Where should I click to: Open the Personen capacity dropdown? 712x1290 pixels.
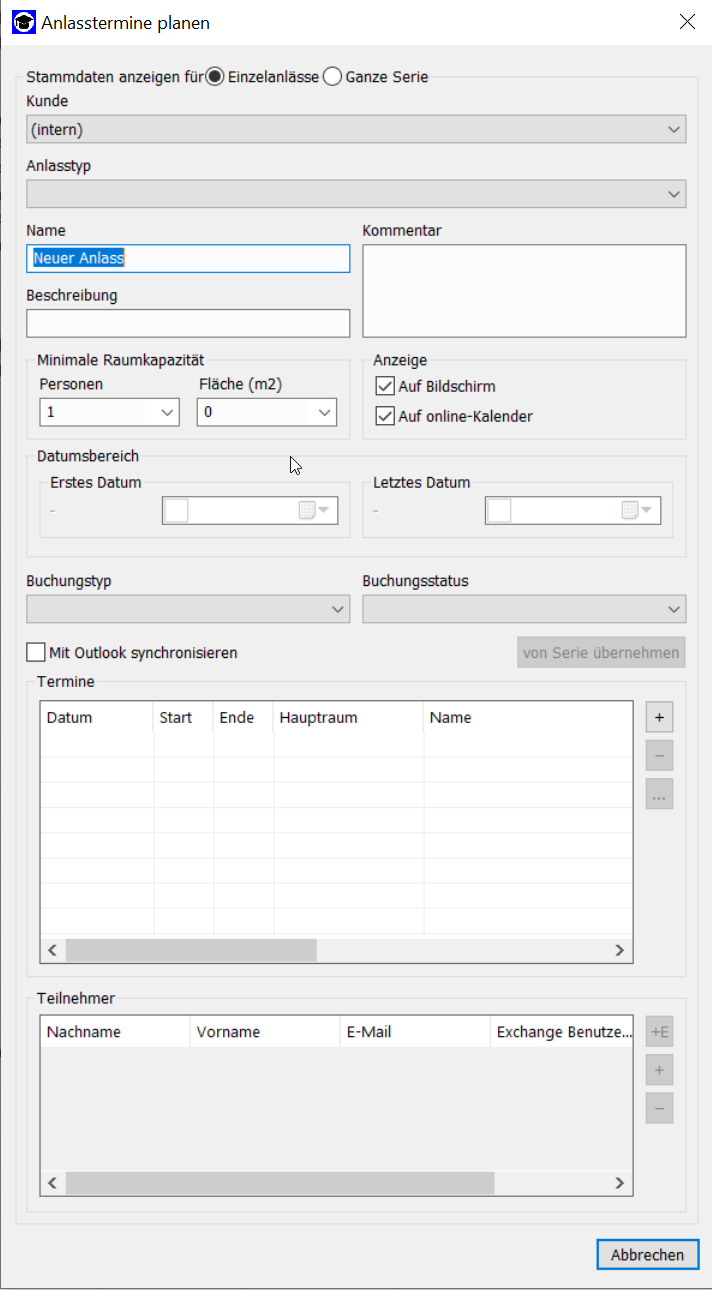pyautogui.click(x=165, y=412)
